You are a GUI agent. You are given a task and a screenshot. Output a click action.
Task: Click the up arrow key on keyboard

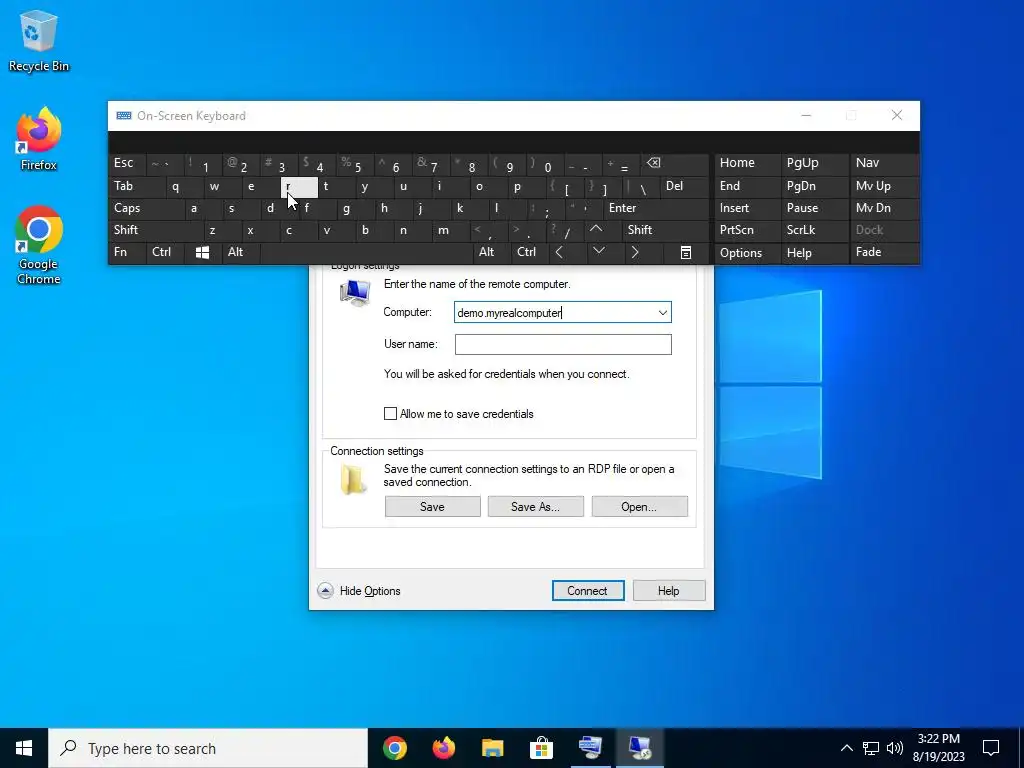(596, 230)
